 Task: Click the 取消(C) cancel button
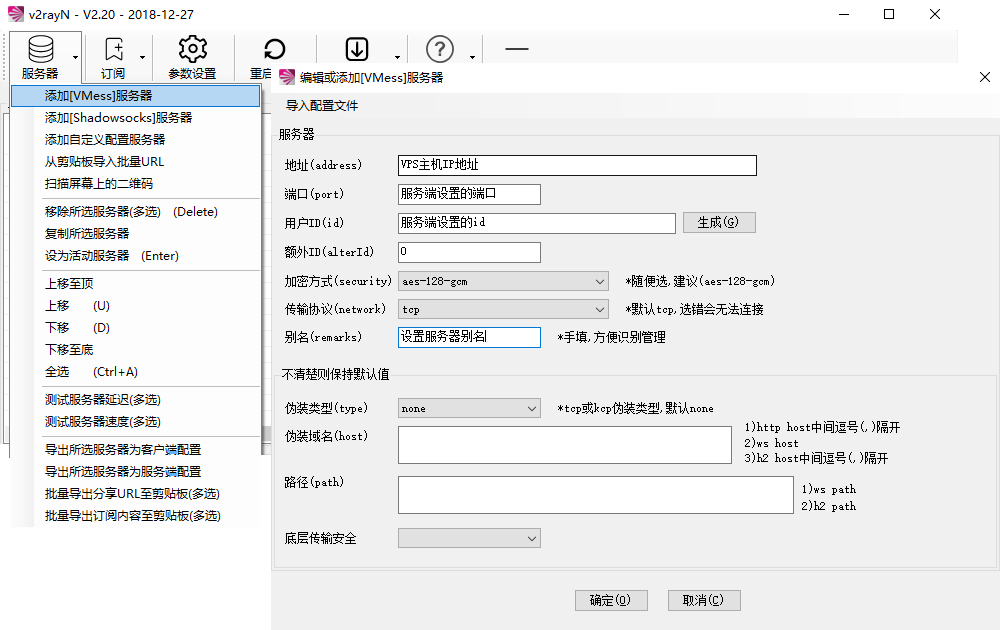[x=704, y=600]
